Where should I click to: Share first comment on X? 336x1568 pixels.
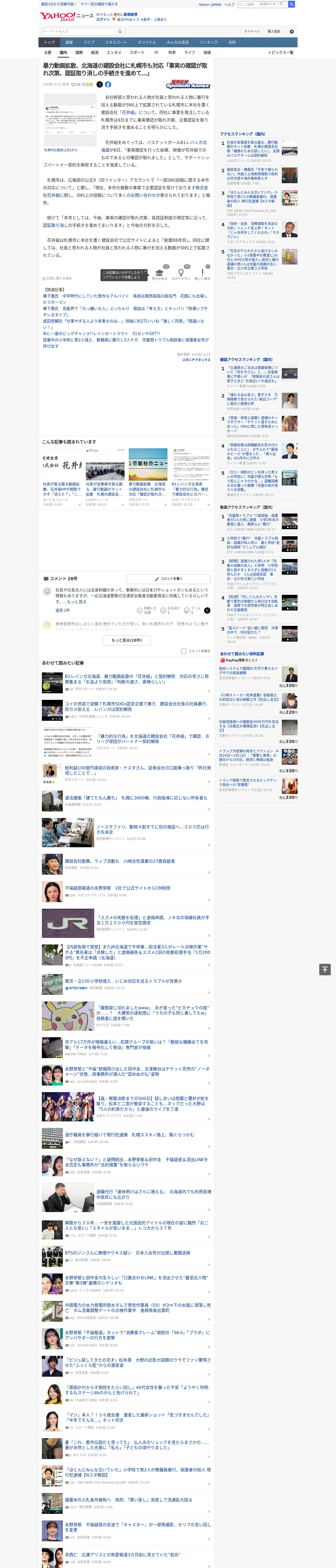(x=207, y=610)
